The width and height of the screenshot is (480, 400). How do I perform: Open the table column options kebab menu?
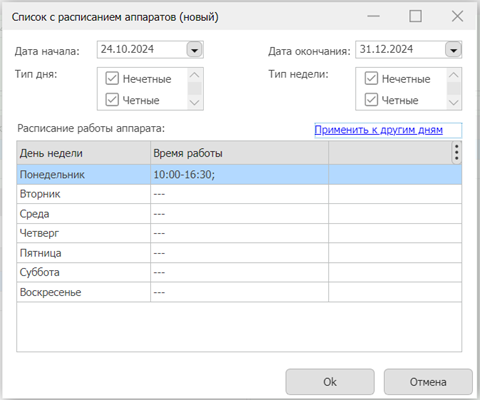tap(456, 153)
